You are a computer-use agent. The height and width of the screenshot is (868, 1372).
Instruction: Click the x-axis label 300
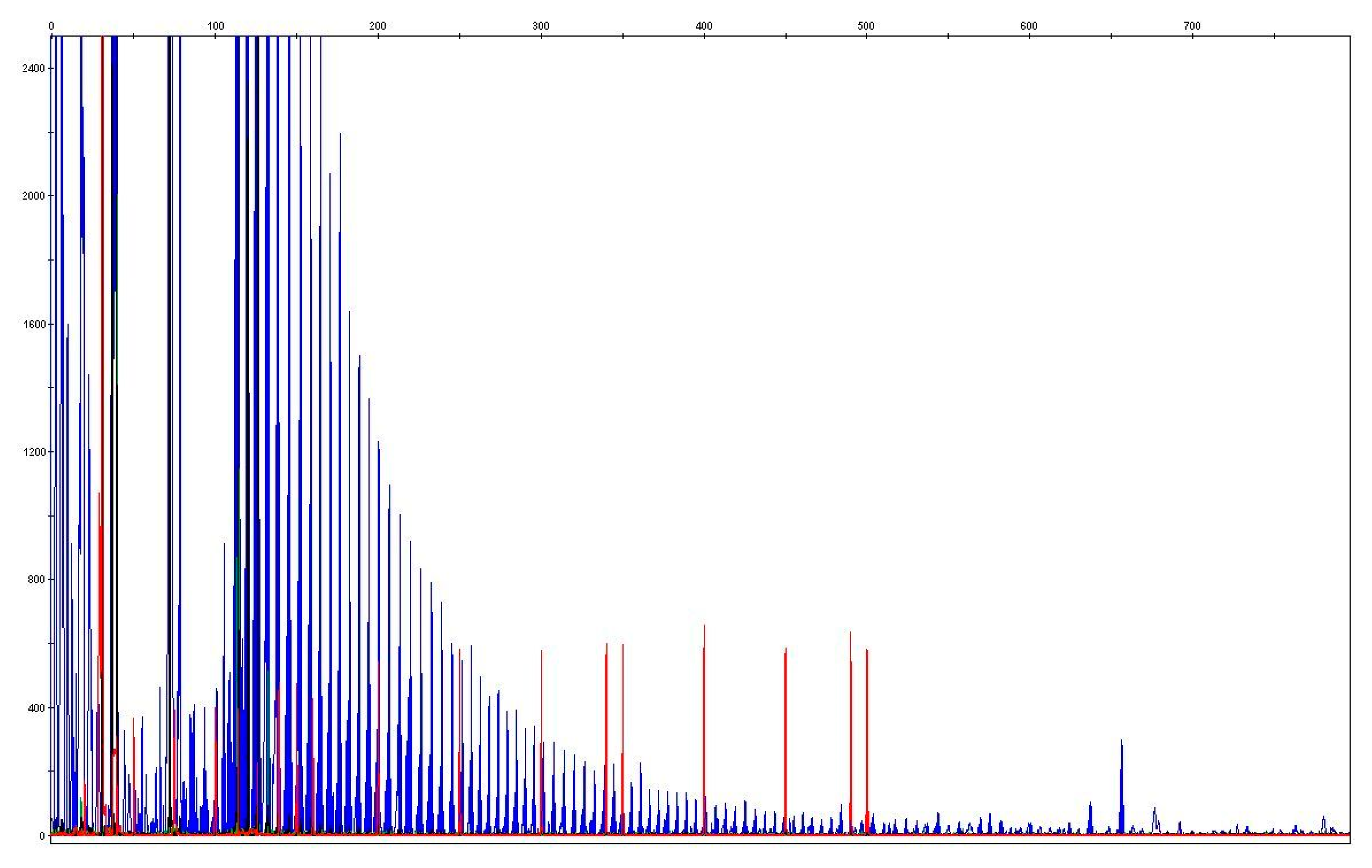coord(541,26)
